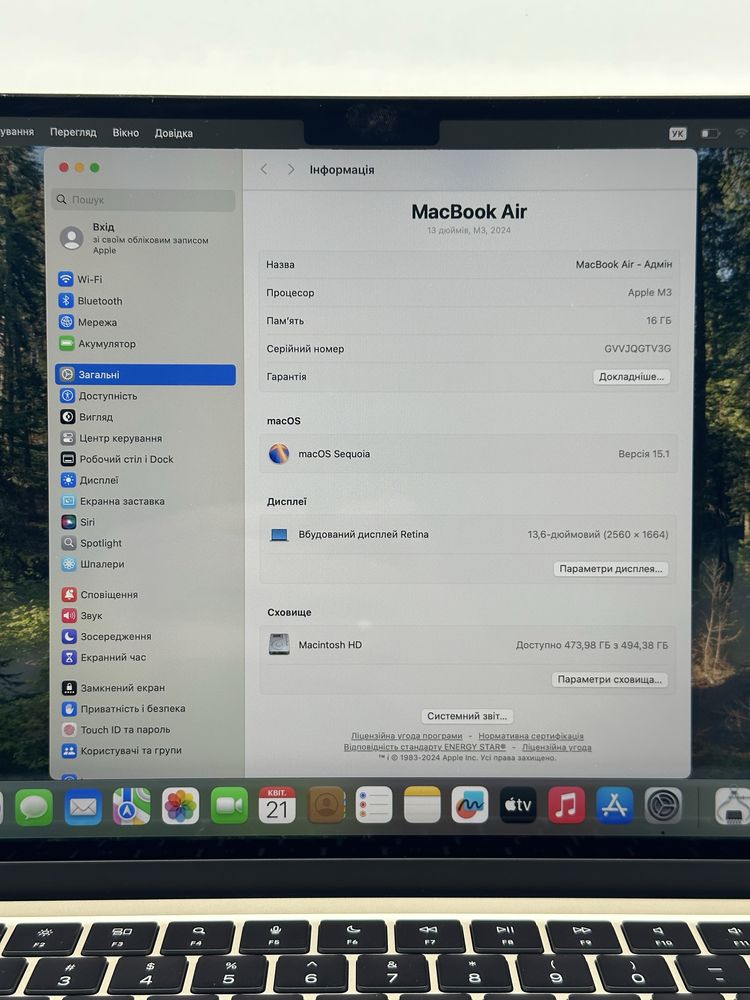Open Apple TV app in Dock

point(518,805)
